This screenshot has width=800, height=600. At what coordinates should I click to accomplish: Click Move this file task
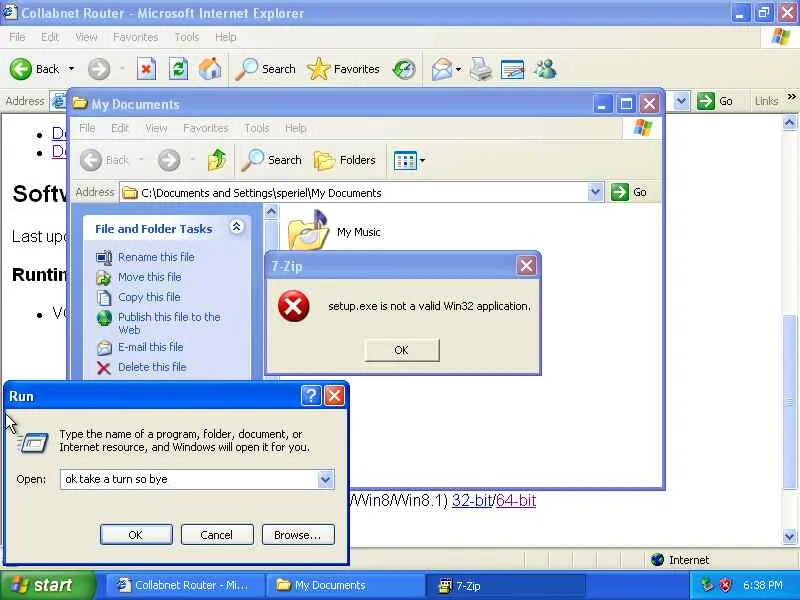coord(149,277)
